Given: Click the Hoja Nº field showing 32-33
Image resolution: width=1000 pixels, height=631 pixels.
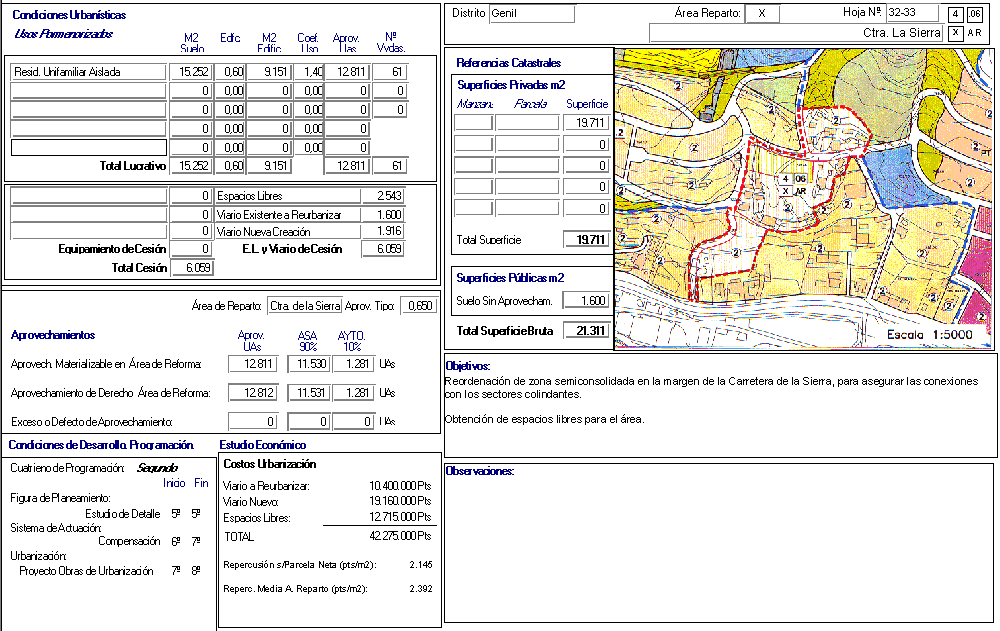Looking at the screenshot, I should (911, 13).
